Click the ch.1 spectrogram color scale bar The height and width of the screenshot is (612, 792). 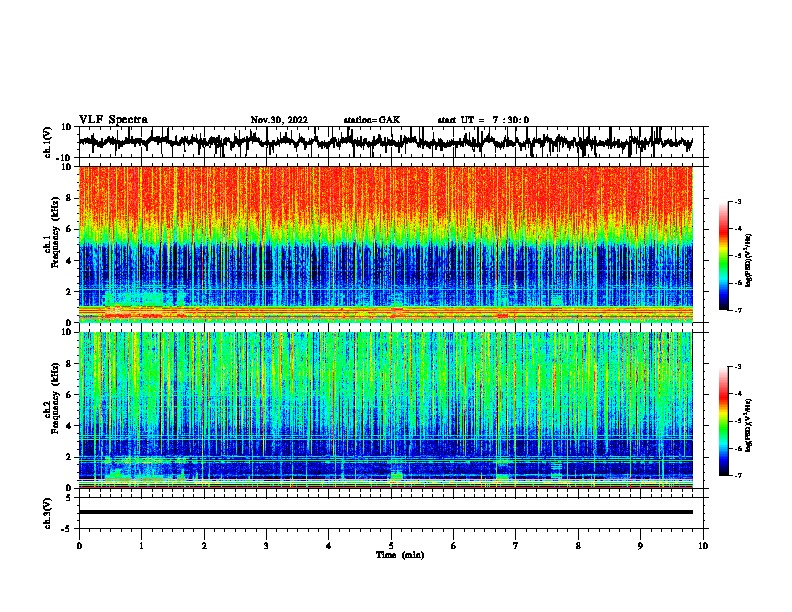pyautogui.click(x=724, y=256)
